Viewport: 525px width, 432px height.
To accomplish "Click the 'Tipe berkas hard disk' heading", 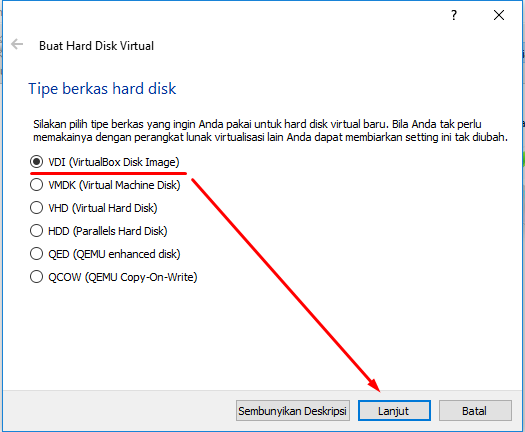I will pyautogui.click(x=102, y=89).
